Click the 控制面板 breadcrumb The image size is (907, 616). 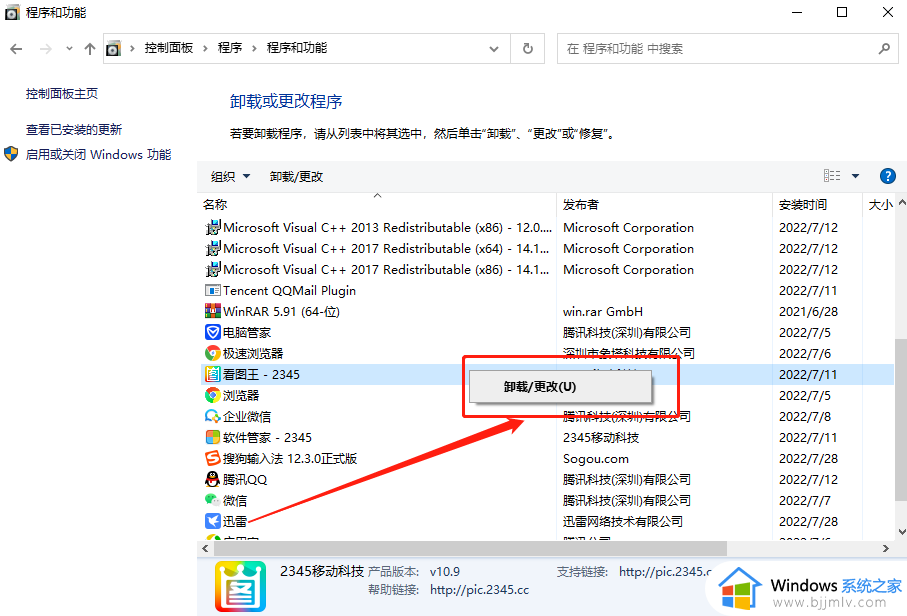[169, 48]
